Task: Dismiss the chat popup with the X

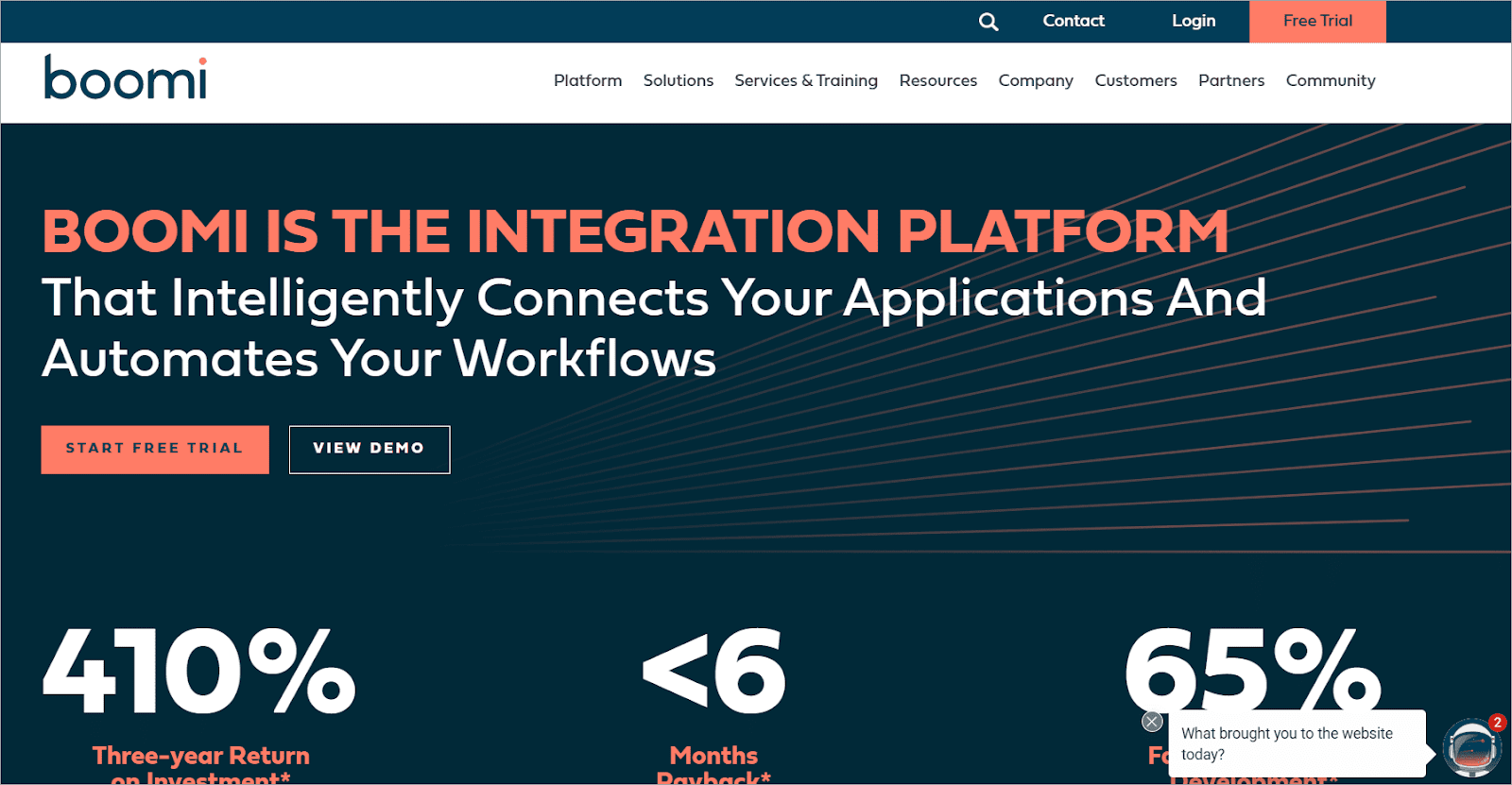Action: point(1152,722)
